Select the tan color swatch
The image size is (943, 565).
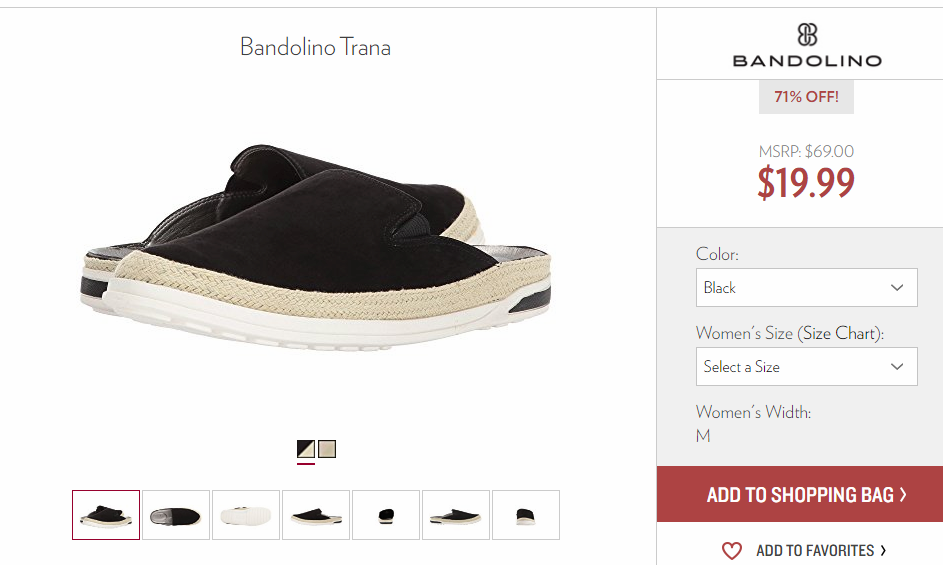pos(327,449)
